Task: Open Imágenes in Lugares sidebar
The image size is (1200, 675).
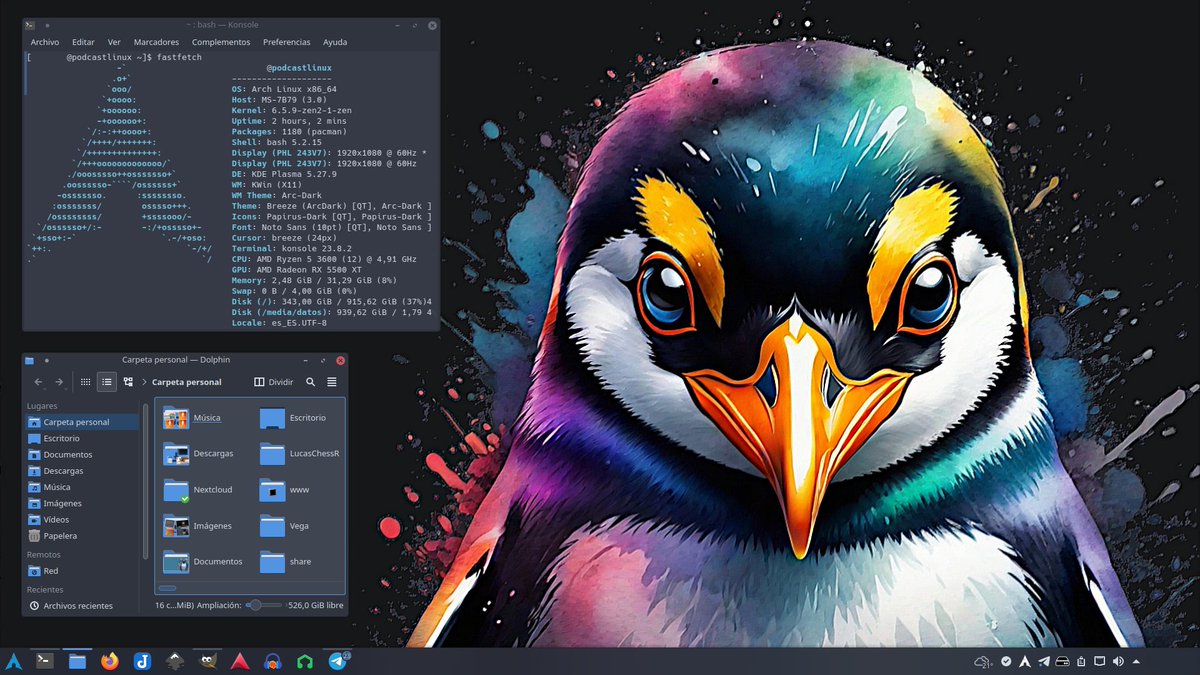Action: (x=83, y=503)
